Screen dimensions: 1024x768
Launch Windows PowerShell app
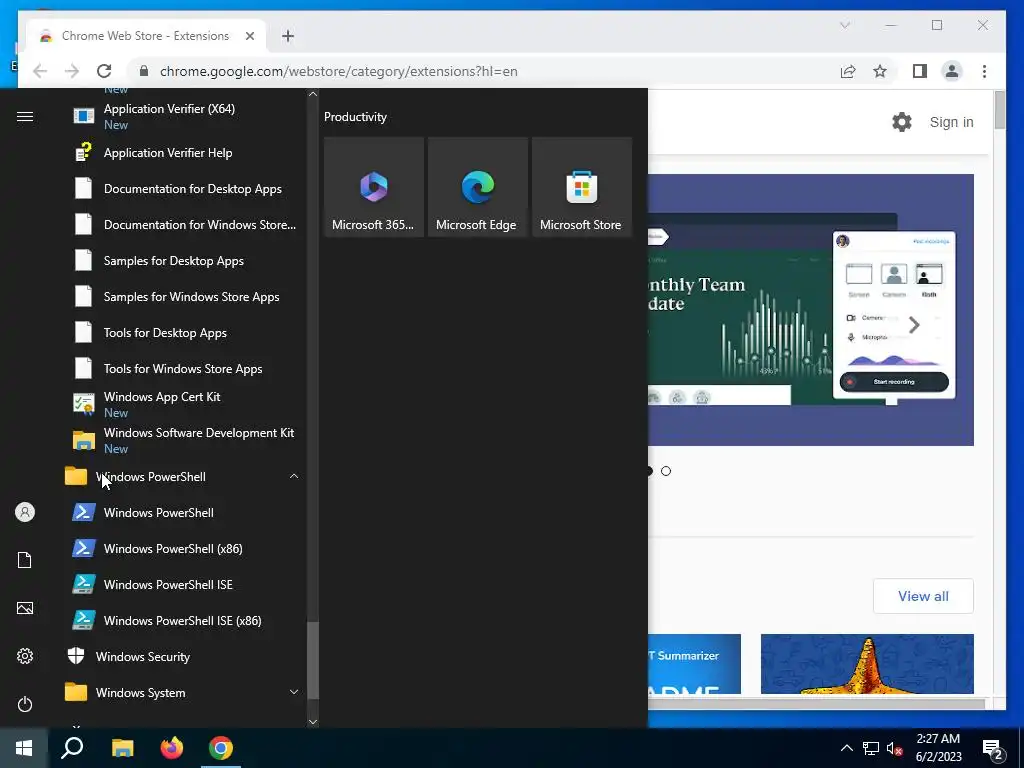[x=185, y=513]
